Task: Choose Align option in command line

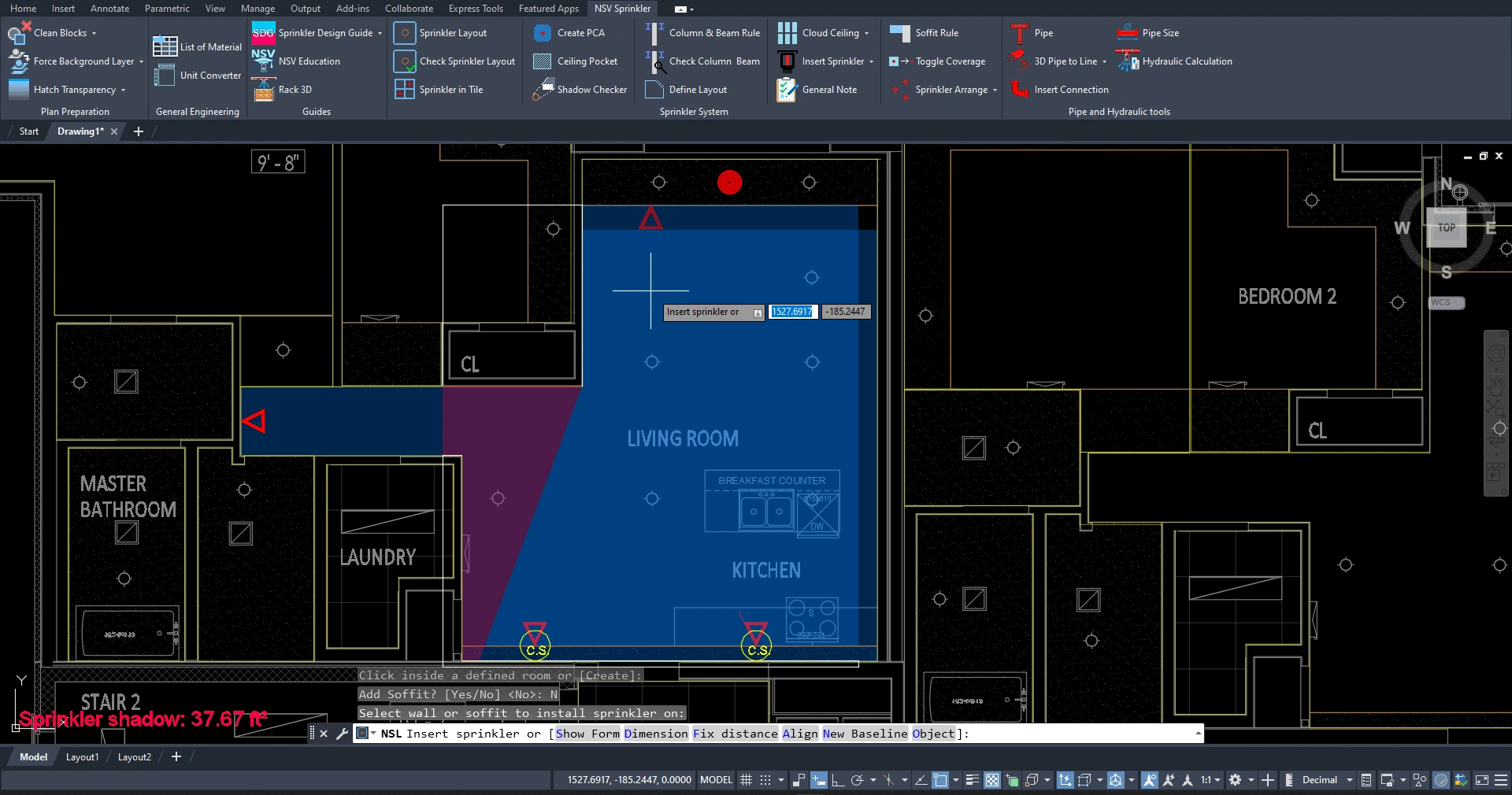Action: [800, 734]
